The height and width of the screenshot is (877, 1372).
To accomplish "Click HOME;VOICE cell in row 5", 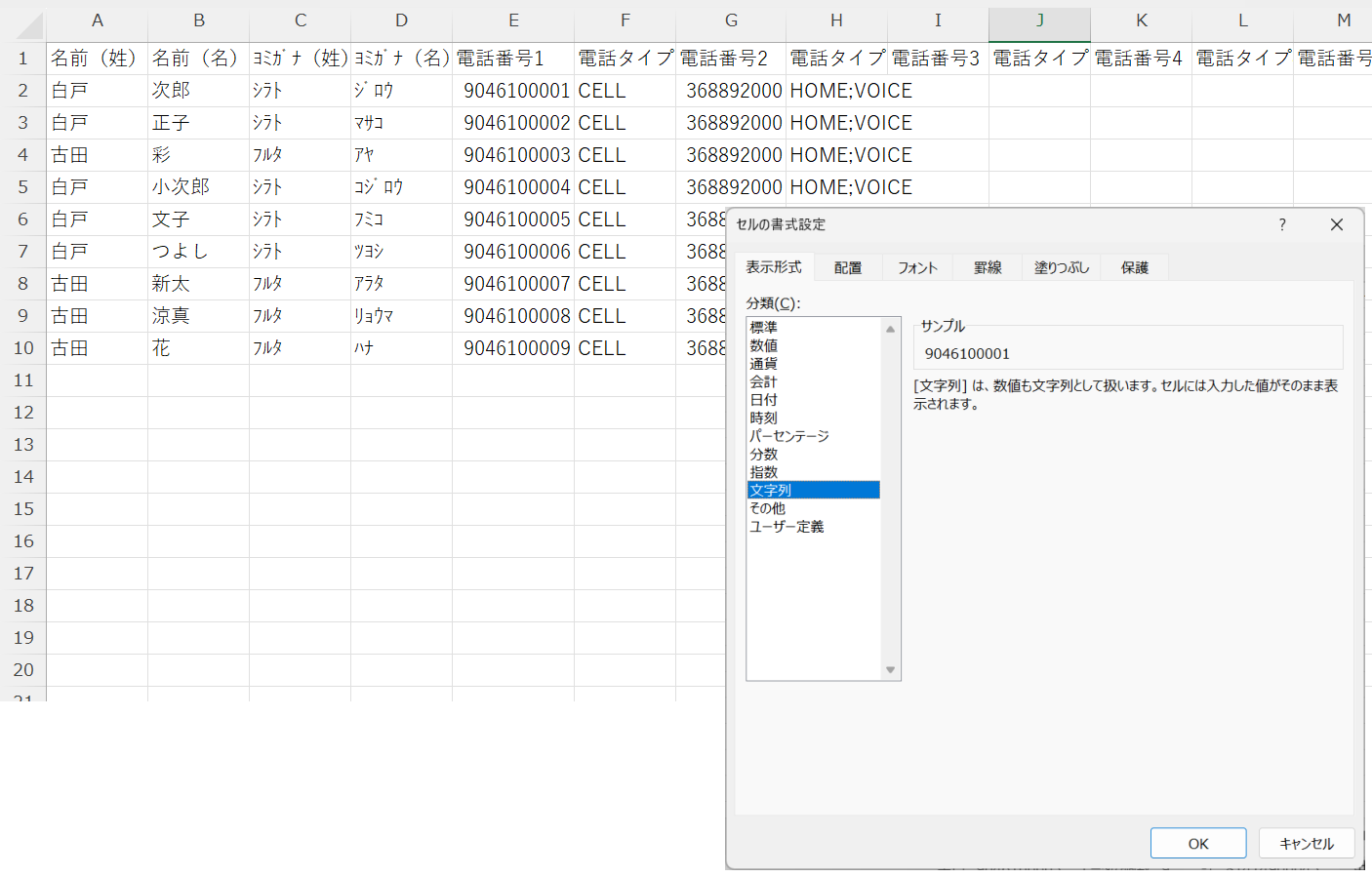I will click(851, 187).
